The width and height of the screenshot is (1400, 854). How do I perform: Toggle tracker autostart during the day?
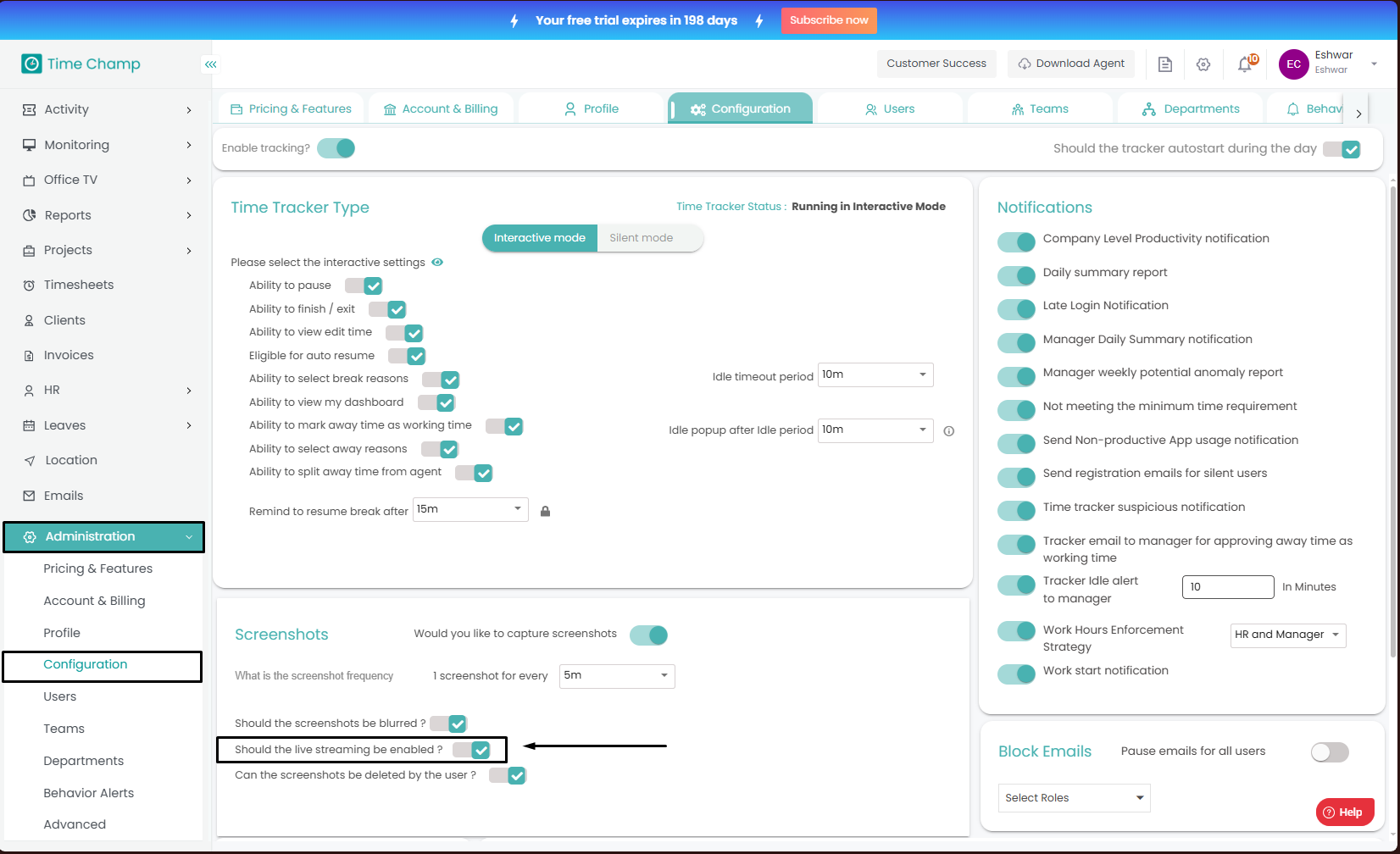pyautogui.click(x=1342, y=149)
